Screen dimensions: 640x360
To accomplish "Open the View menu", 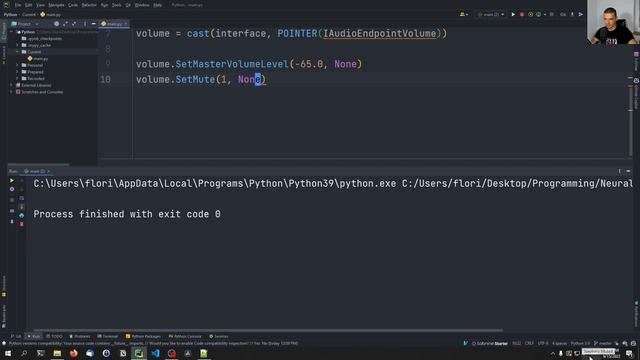I will [40, 5].
